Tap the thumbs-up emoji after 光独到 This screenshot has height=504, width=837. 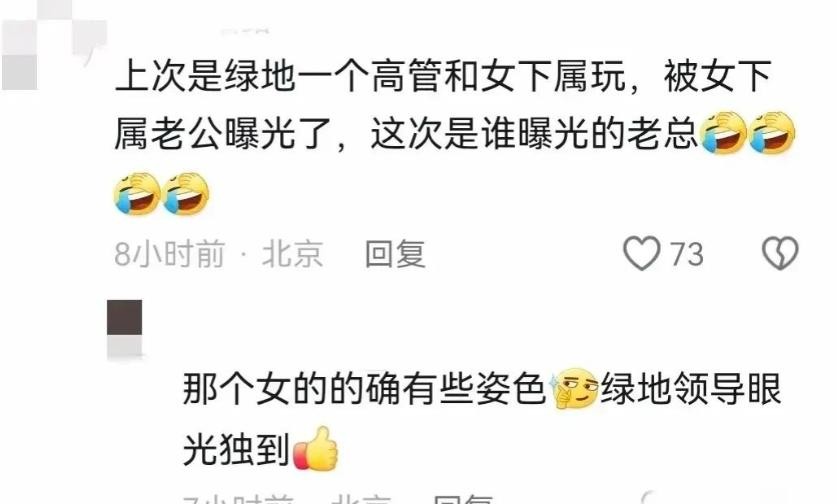(317, 448)
